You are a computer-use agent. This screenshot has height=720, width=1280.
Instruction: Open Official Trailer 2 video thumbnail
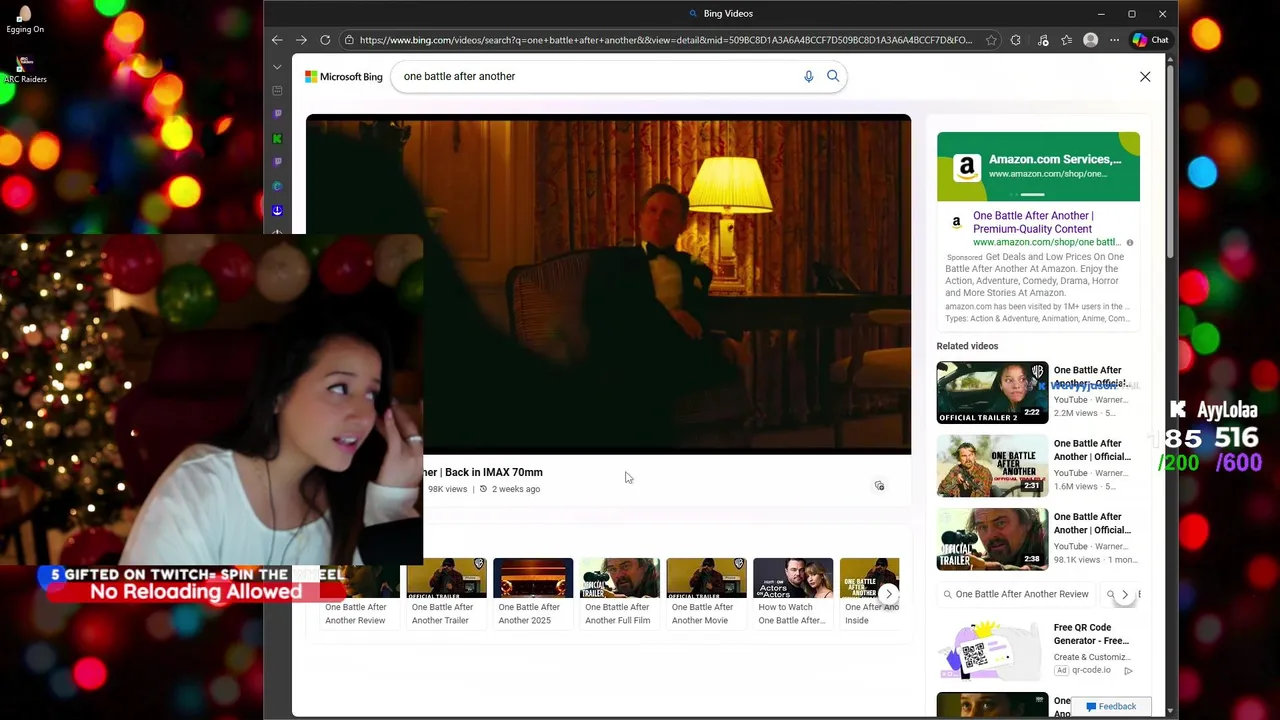click(x=992, y=392)
